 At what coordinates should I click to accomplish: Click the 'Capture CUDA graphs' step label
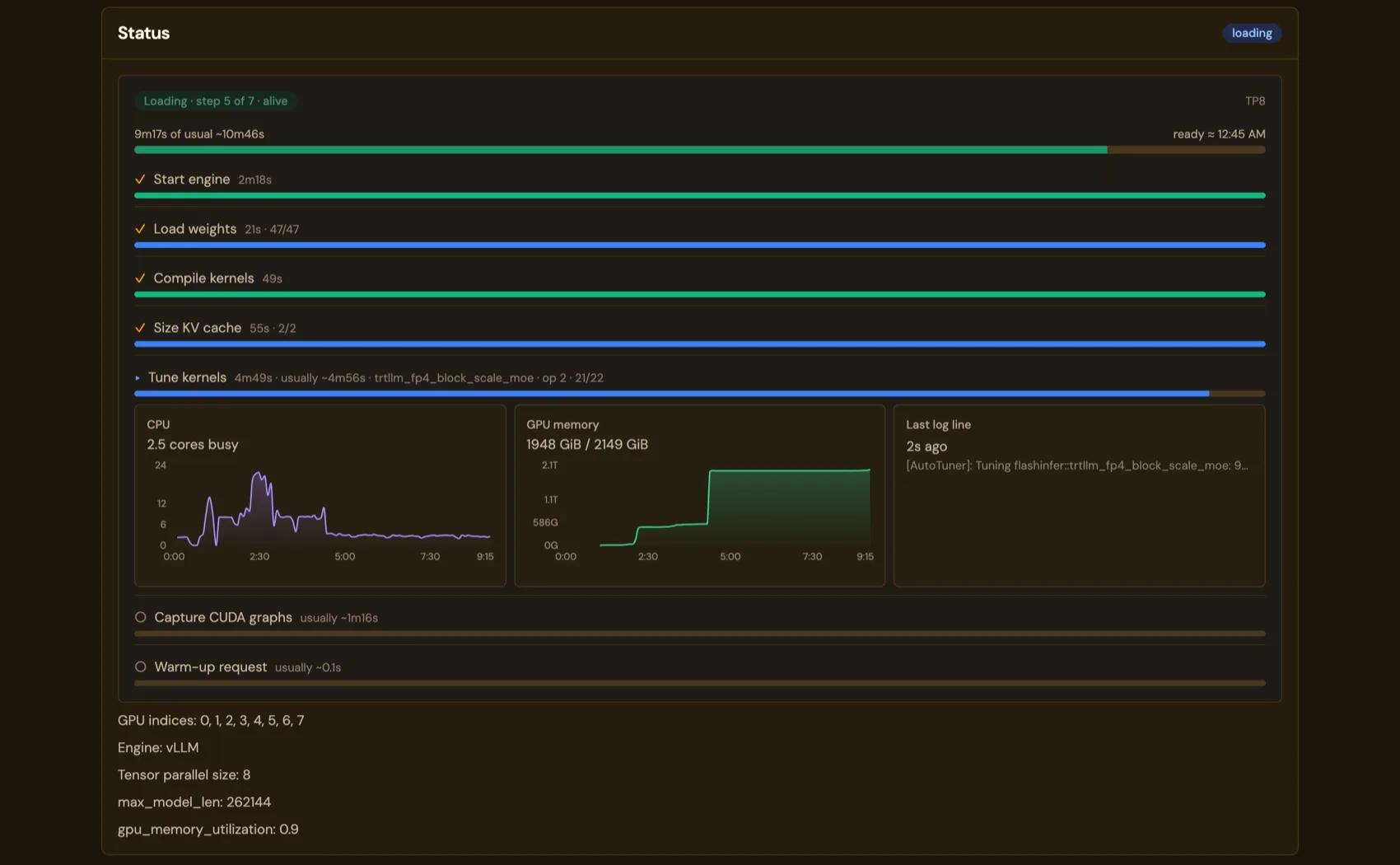(x=223, y=617)
